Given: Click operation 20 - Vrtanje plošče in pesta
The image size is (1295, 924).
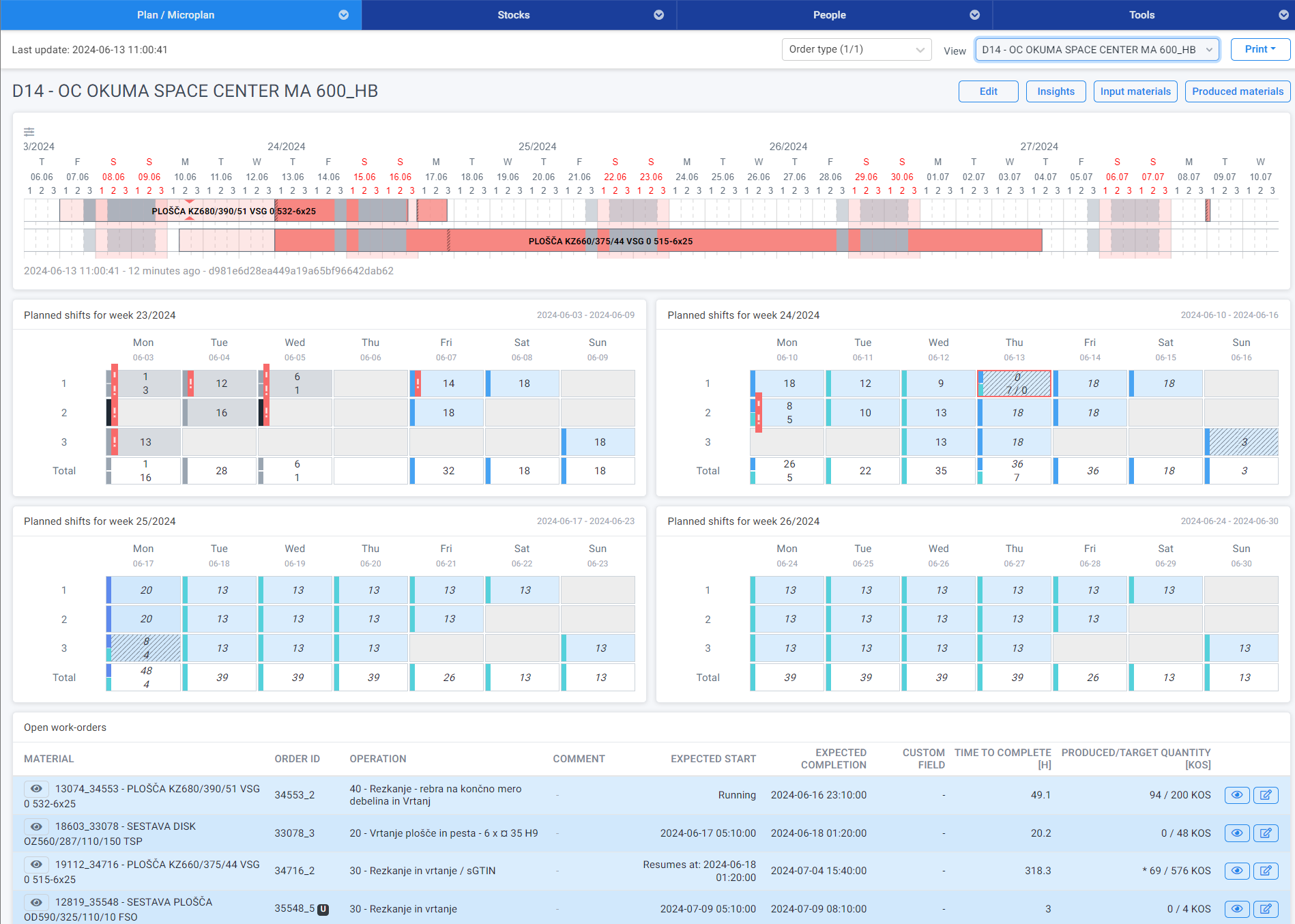Looking at the screenshot, I should [x=443, y=833].
